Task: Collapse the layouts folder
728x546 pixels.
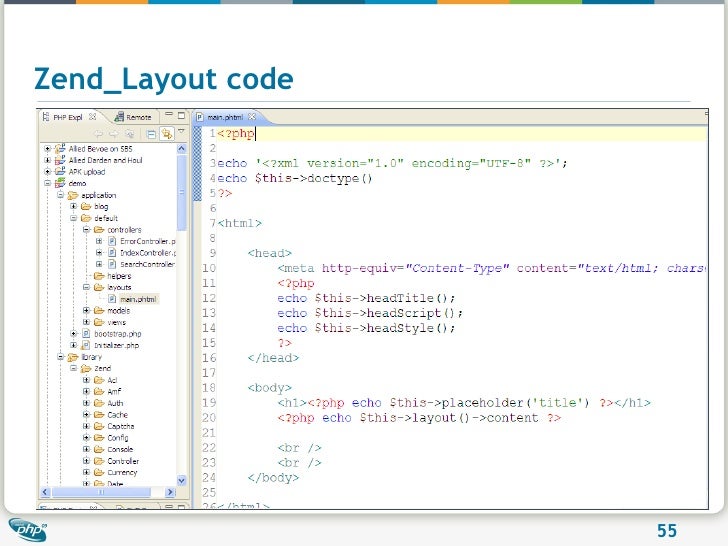Action: click(86, 287)
